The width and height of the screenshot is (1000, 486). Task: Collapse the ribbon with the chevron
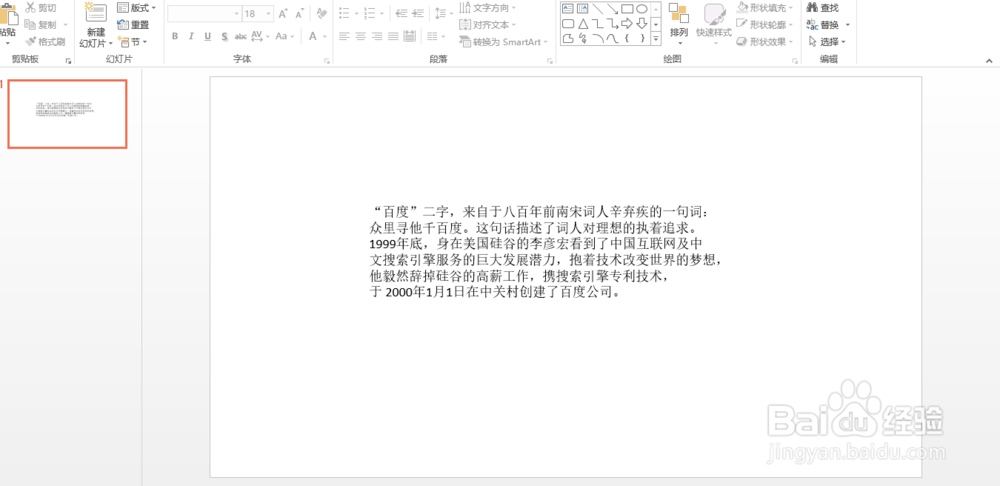(x=989, y=61)
